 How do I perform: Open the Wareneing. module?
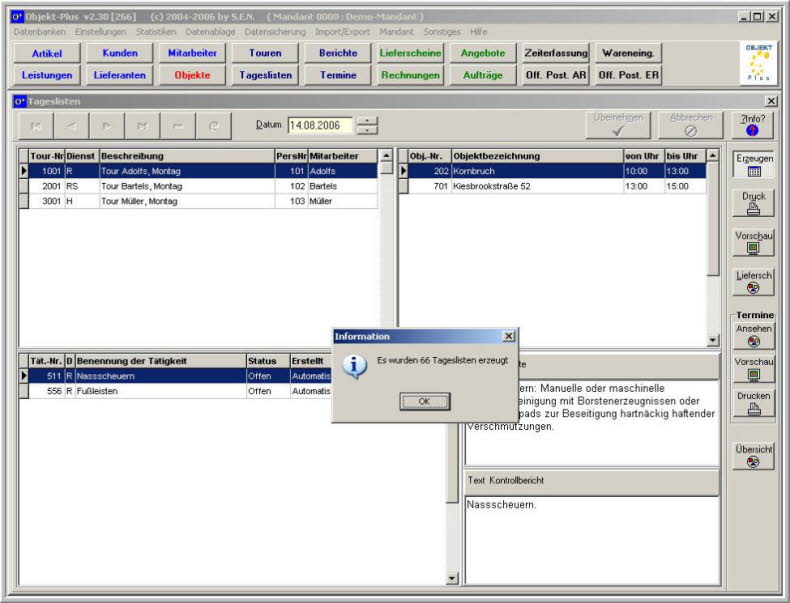pos(628,53)
